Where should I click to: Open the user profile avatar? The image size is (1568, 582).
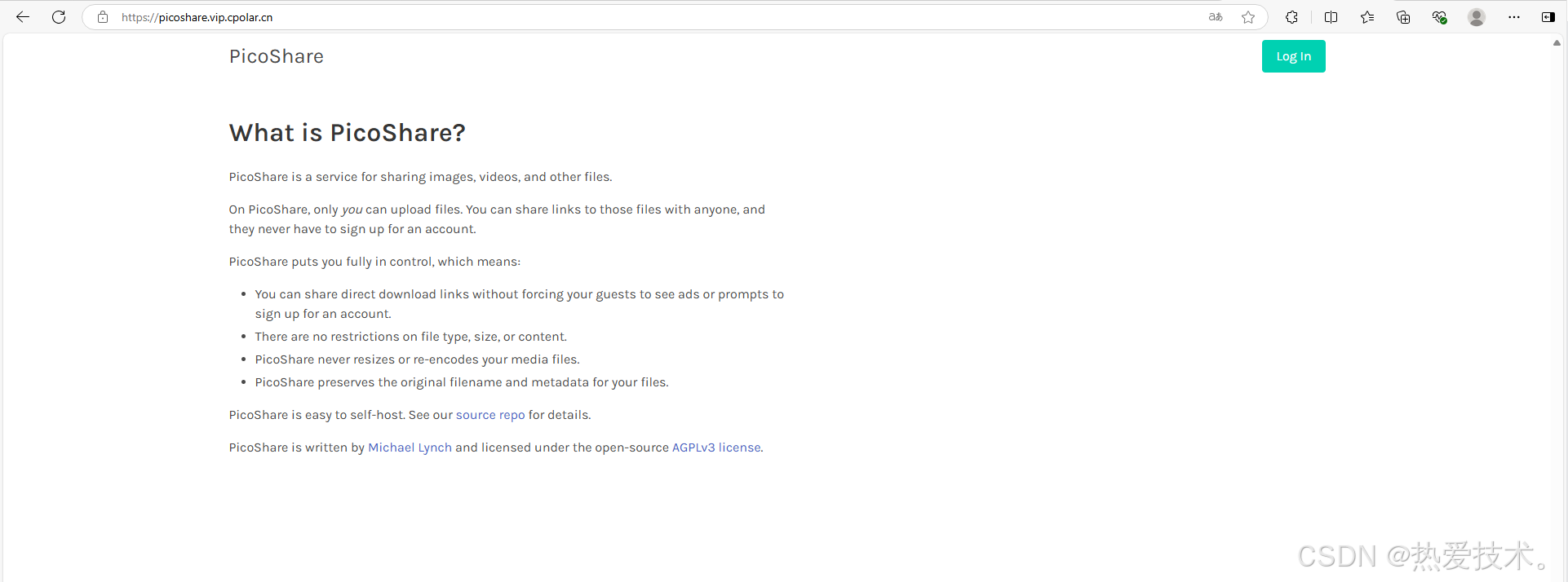point(1477,17)
